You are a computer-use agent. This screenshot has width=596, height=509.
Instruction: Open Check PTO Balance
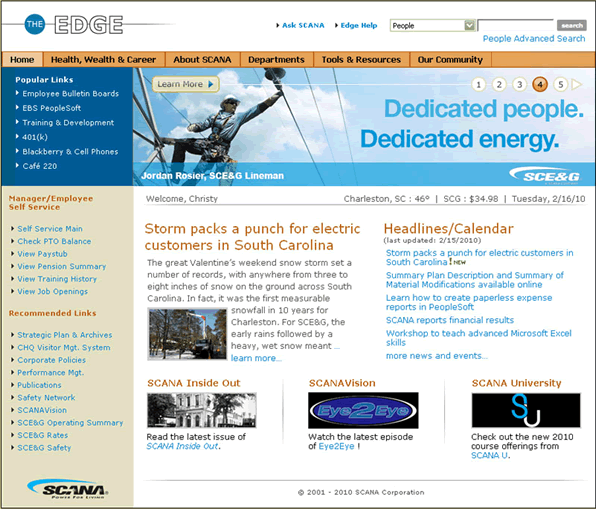coord(54,241)
